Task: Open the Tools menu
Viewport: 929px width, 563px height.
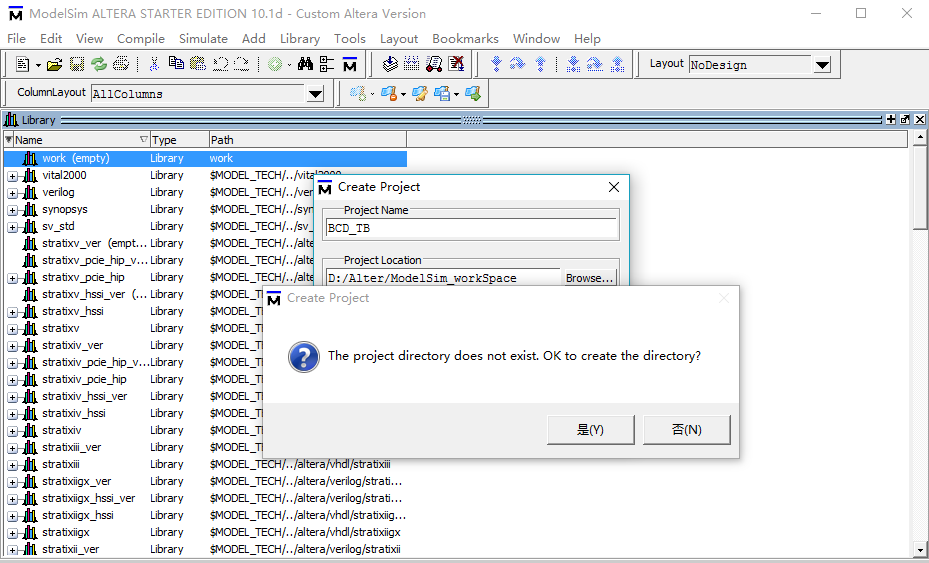Action: point(350,39)
